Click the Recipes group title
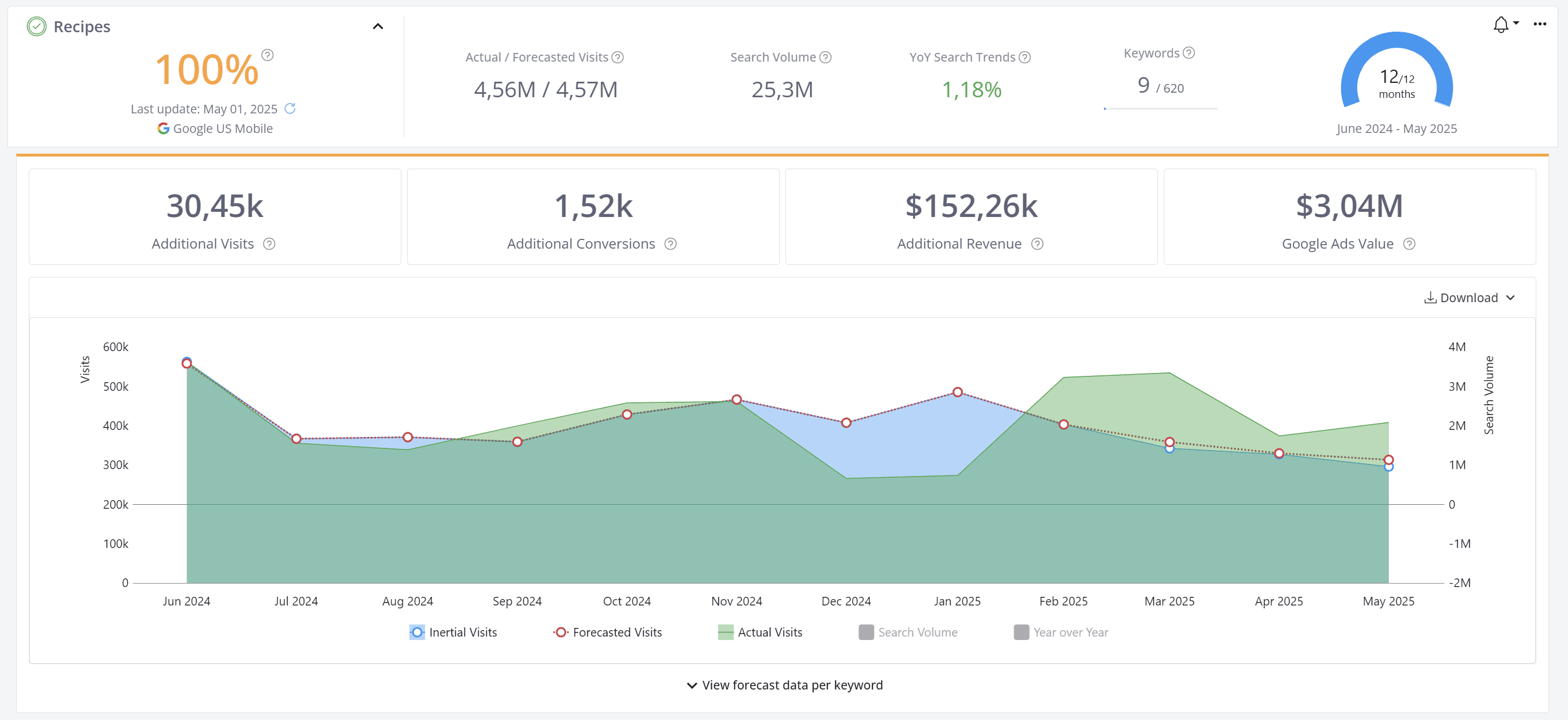The width and height of the screenshot is (1568, 720). click(x=82, y=27)
